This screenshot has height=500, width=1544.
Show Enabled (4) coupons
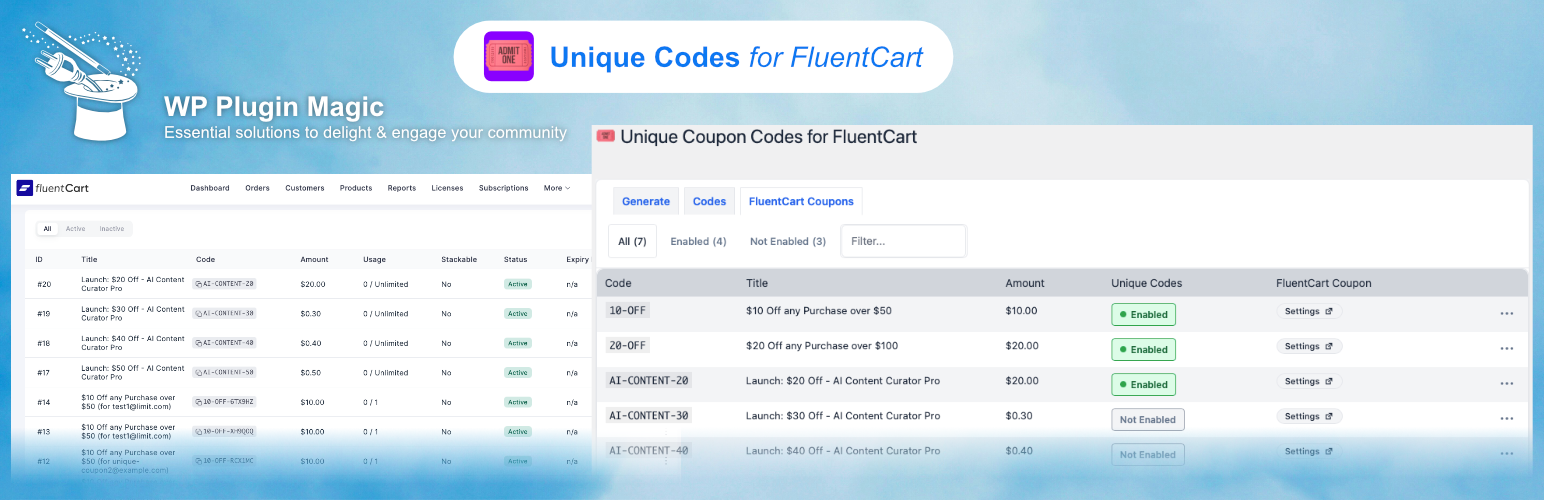point(698,241)
